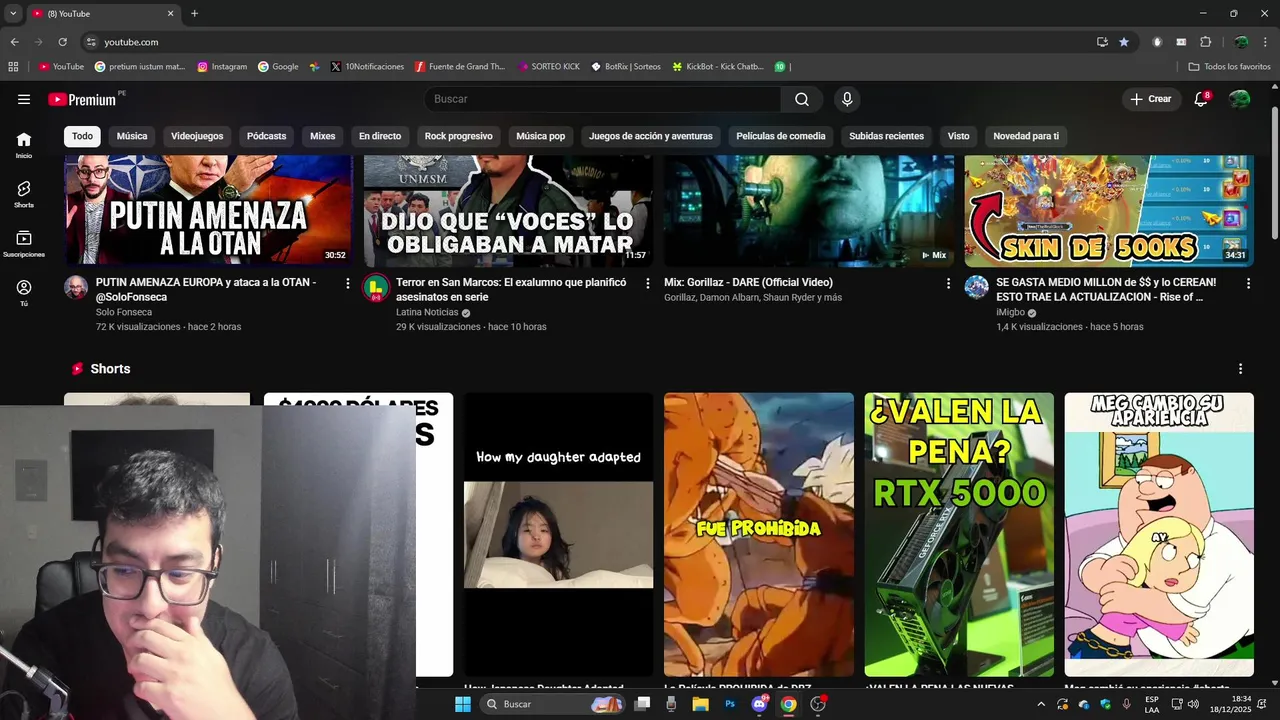Open options for the iMigbo video
The height and width of the screenshot is (720, 1280).
[x=1248, y=284]
